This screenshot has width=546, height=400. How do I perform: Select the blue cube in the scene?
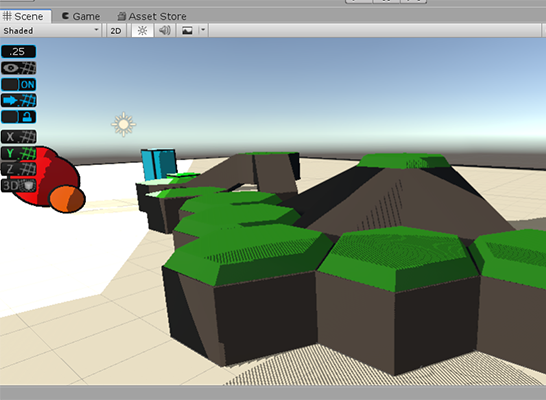coord(158,164)
